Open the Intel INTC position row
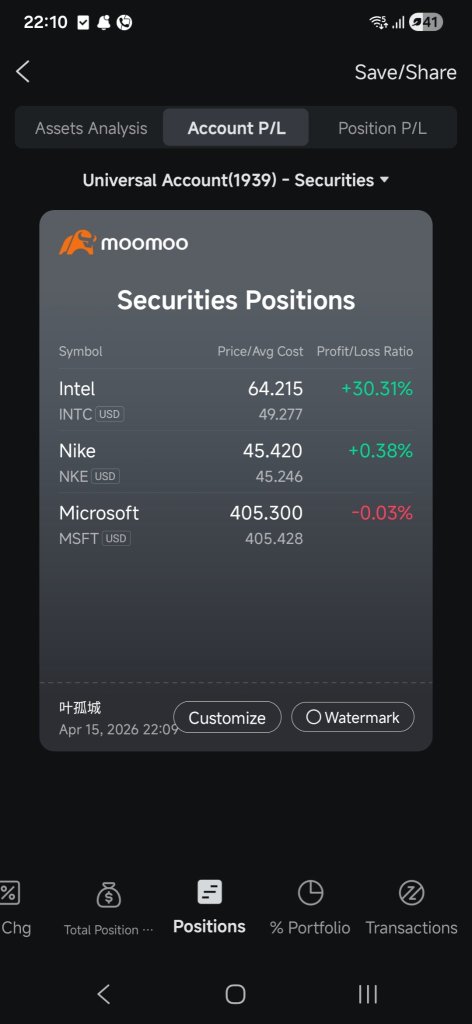Image resolution: width=472 pixels, height=1024 pixels. point(236,400)
